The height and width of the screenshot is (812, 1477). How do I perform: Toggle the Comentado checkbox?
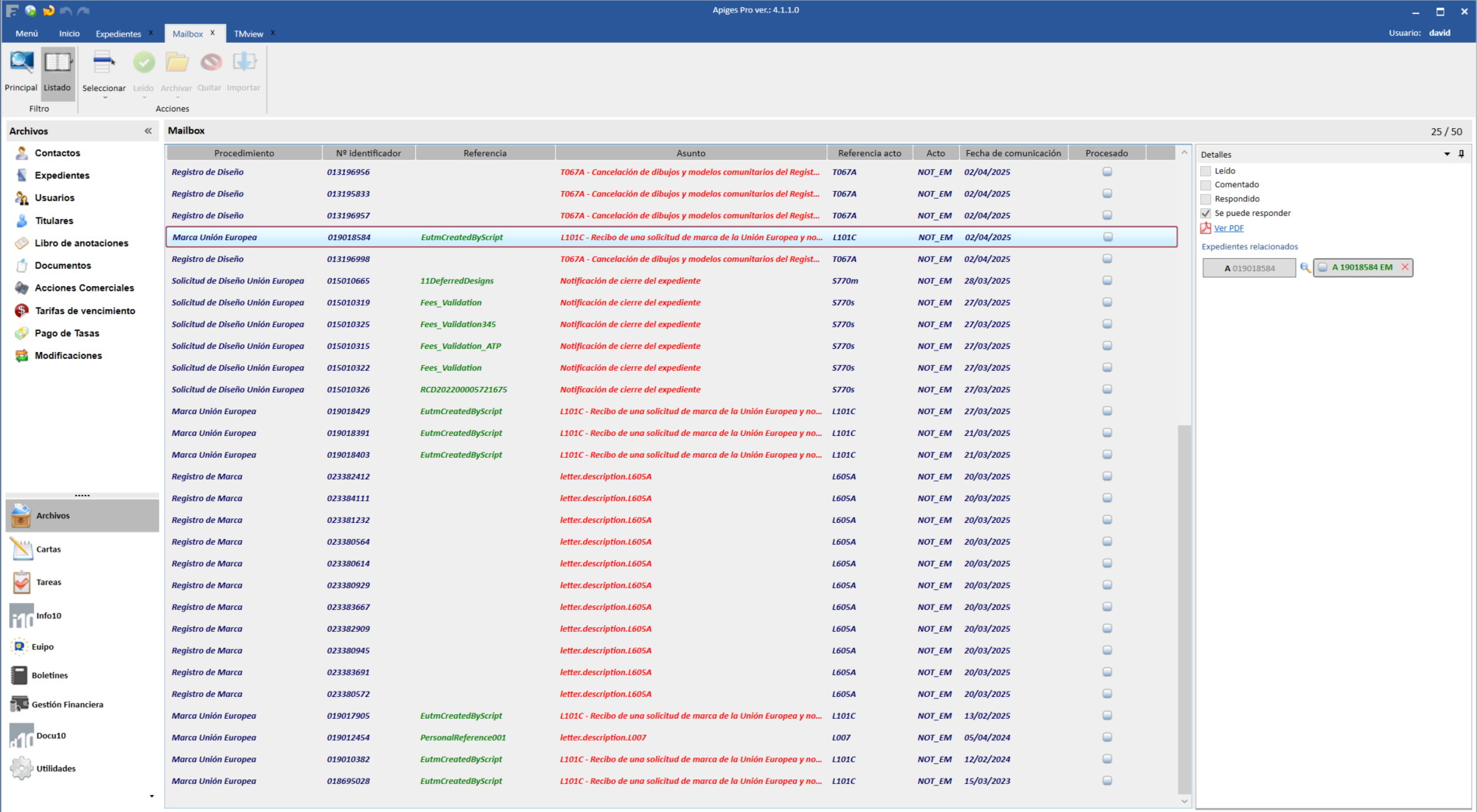[x=1206, y=185]
